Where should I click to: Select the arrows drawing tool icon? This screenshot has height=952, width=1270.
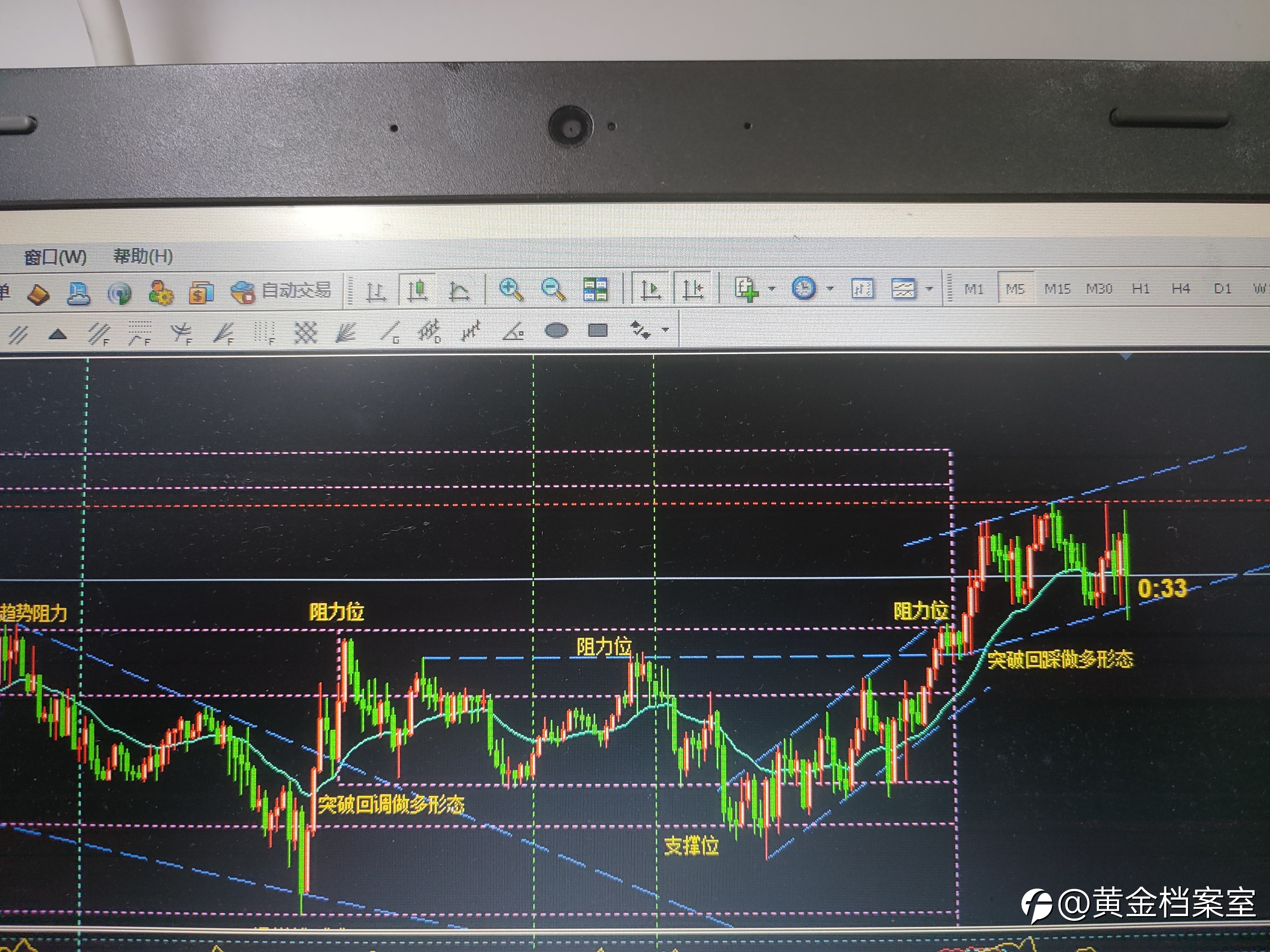point(640,330)
